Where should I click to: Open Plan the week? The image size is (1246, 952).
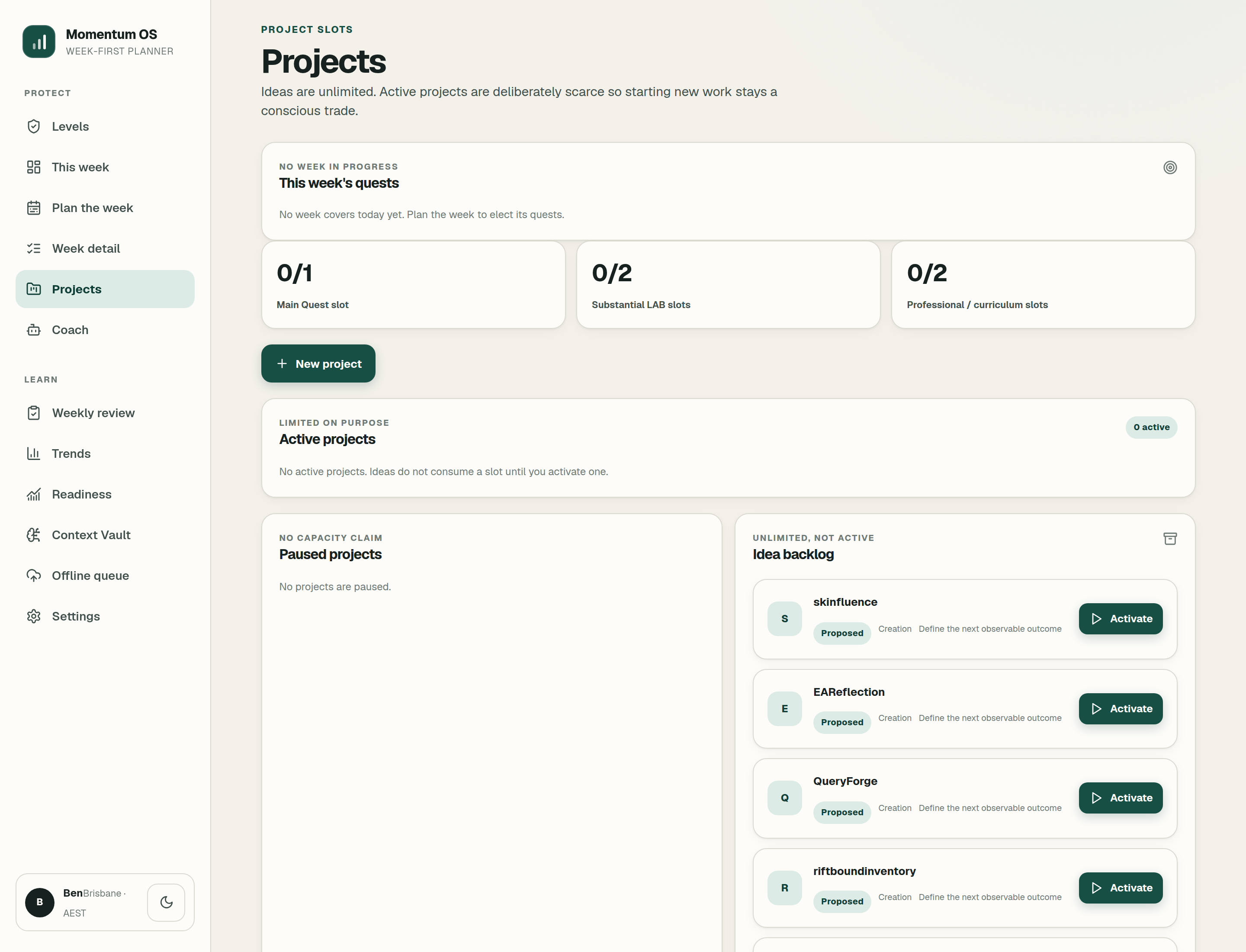pyautogui.click(x=105, y=208)
